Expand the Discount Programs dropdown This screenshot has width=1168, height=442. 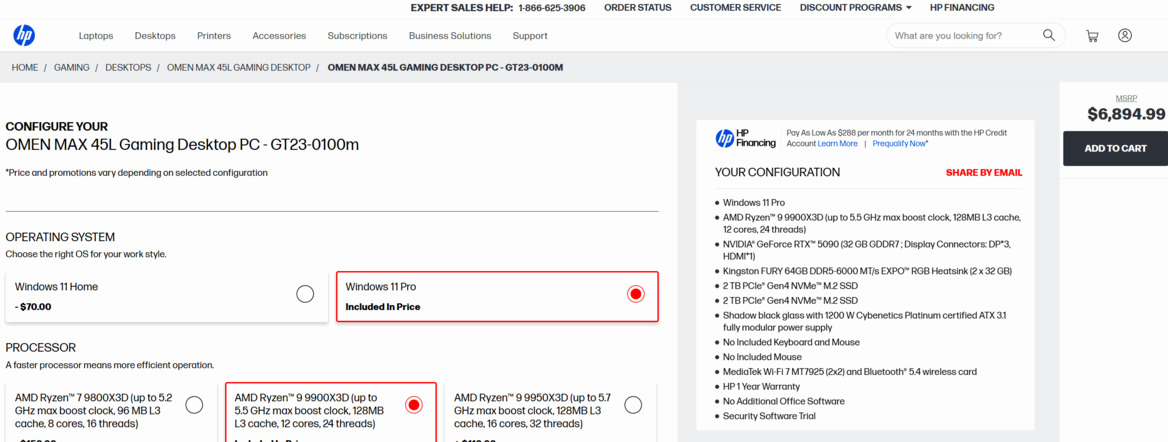tap(855, 7)
